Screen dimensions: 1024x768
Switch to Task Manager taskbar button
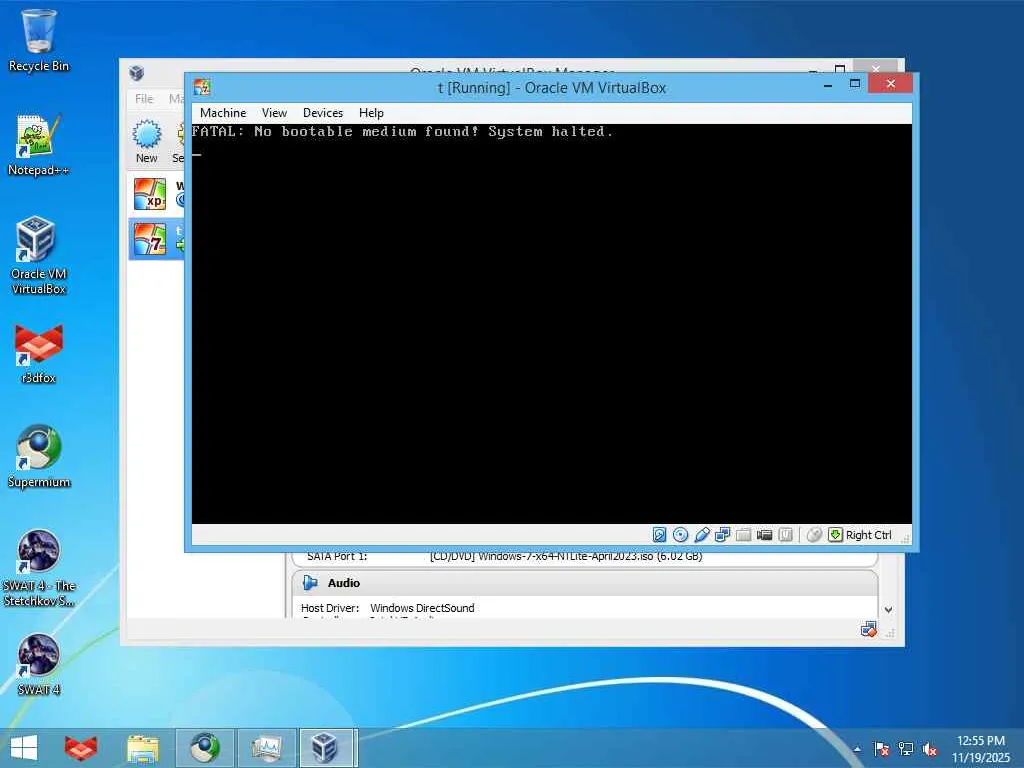click(x=266, y=748)
